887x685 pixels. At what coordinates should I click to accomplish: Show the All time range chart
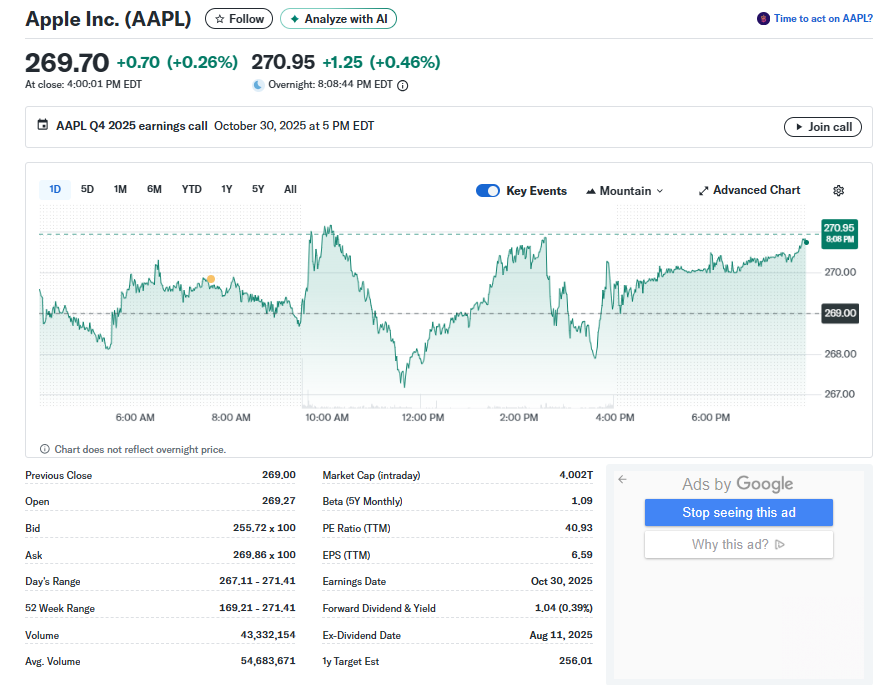click(x=290, y=189)
